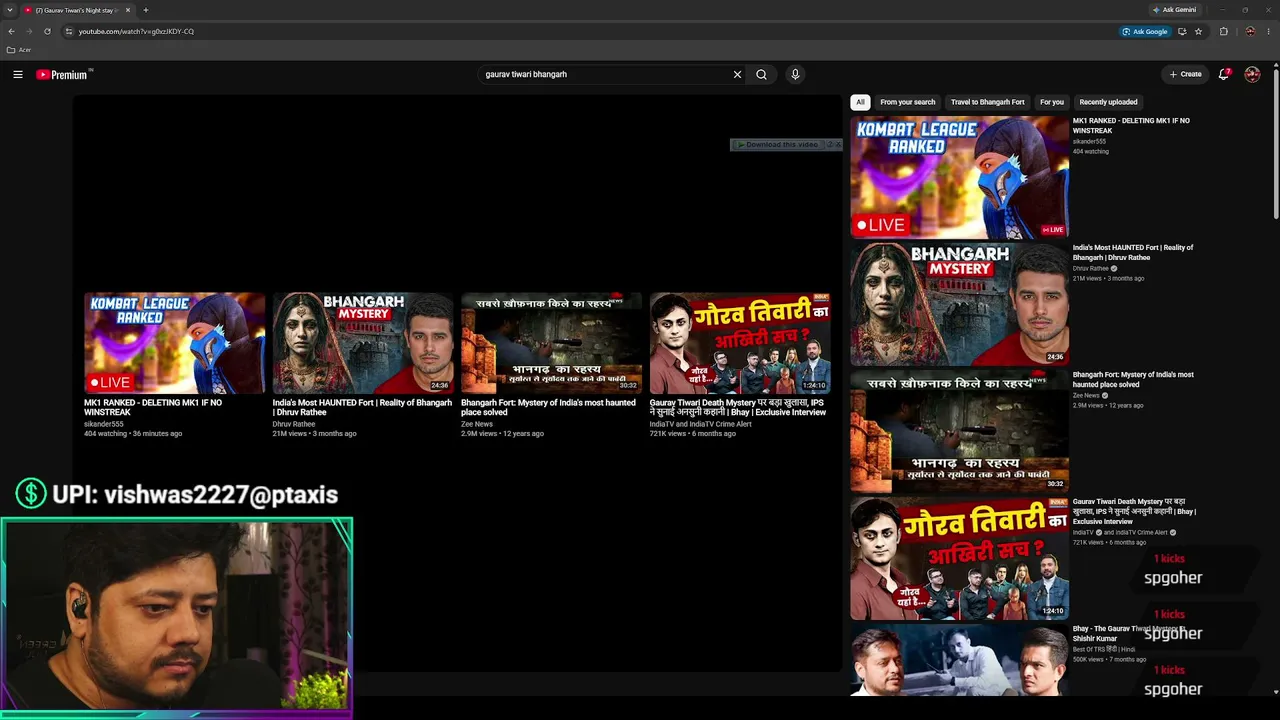
Task: Select the From your search chip
Action: coord(908,102)
